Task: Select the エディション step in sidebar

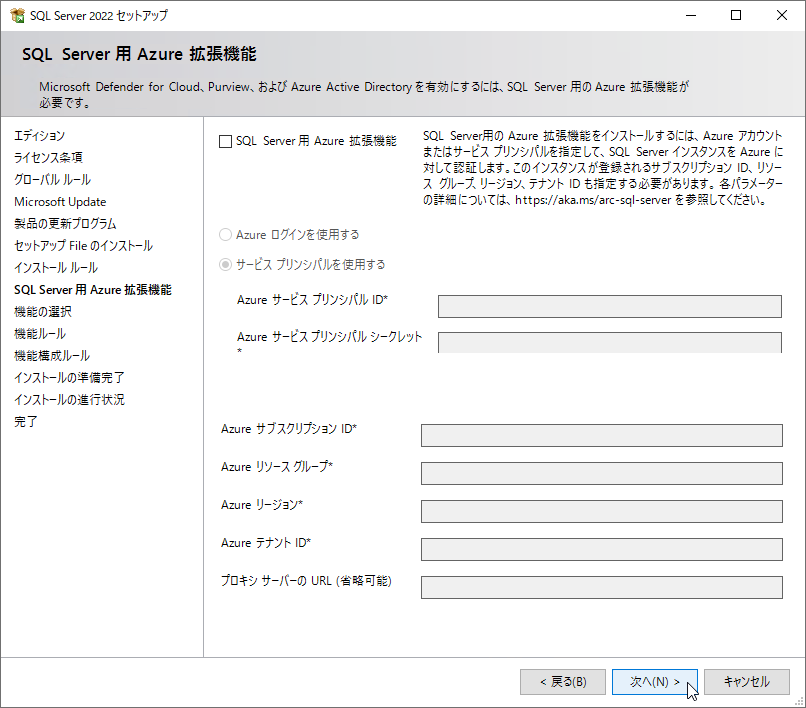Action: pos(40,136)
